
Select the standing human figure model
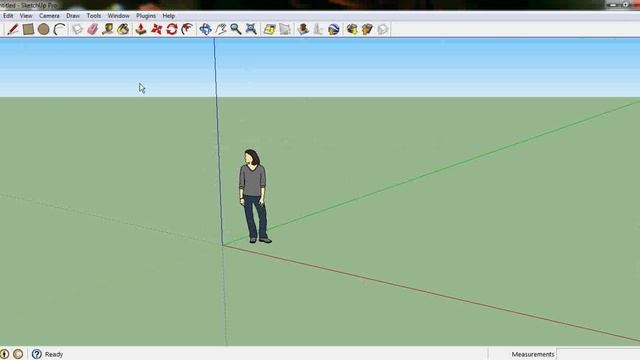click(254, 196)
